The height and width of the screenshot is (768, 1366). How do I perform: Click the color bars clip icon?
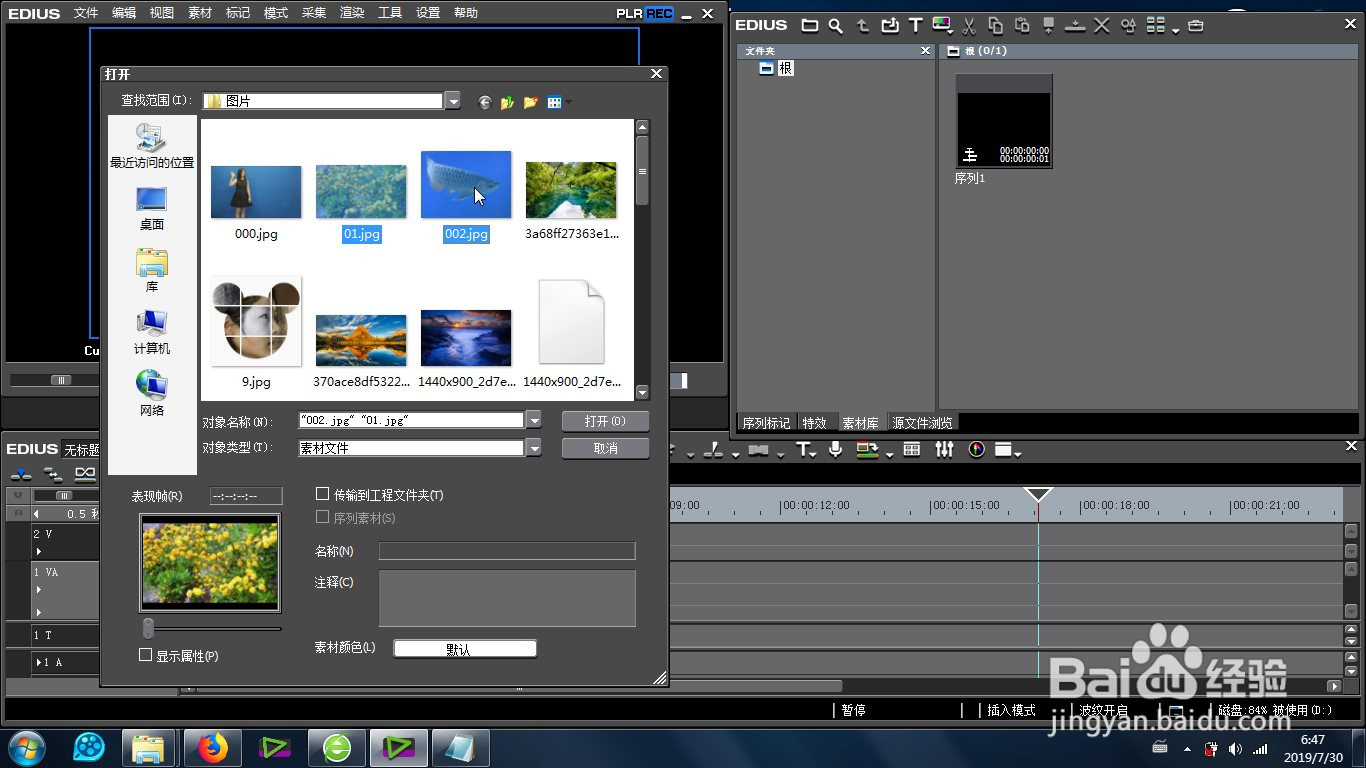click(941, 25)
